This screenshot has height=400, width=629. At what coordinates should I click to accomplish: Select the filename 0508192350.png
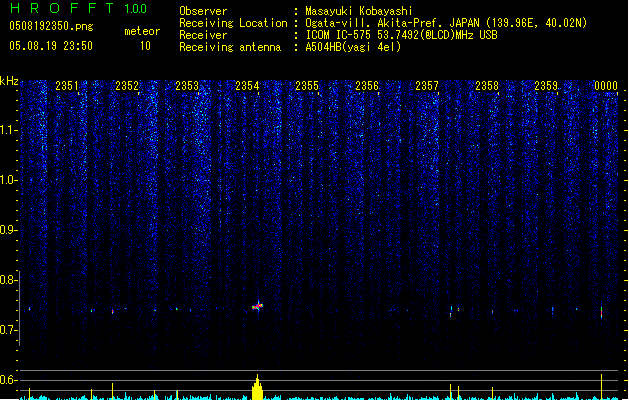click(x=51, y=27)
